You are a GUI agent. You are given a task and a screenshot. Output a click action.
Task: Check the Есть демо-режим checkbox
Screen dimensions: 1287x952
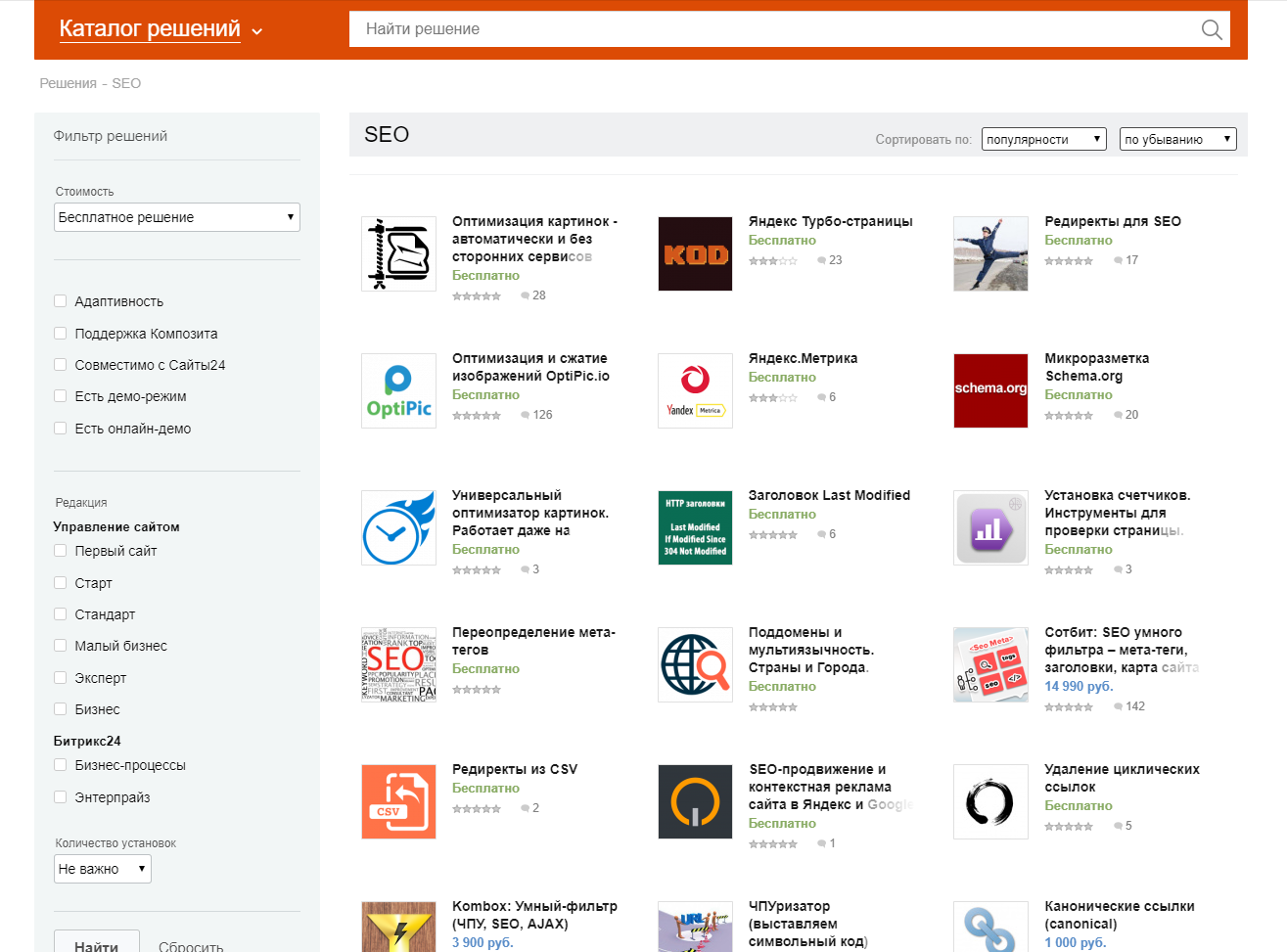[x=61, y=396]
